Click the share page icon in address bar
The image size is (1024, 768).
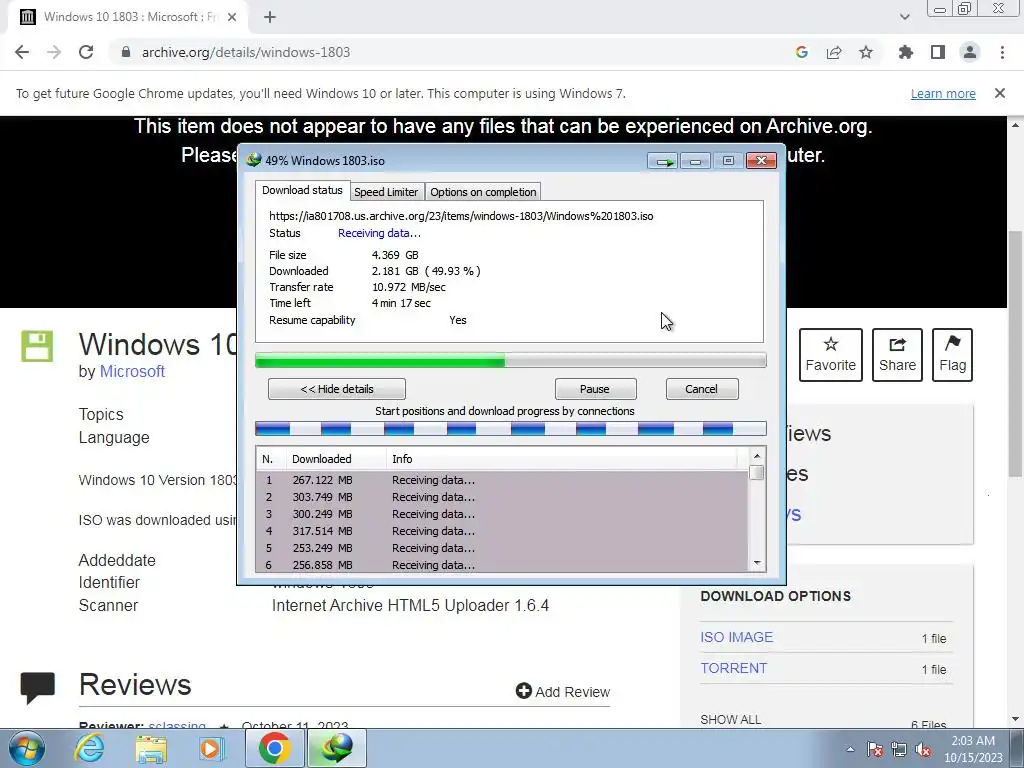(x=834, y=52)
